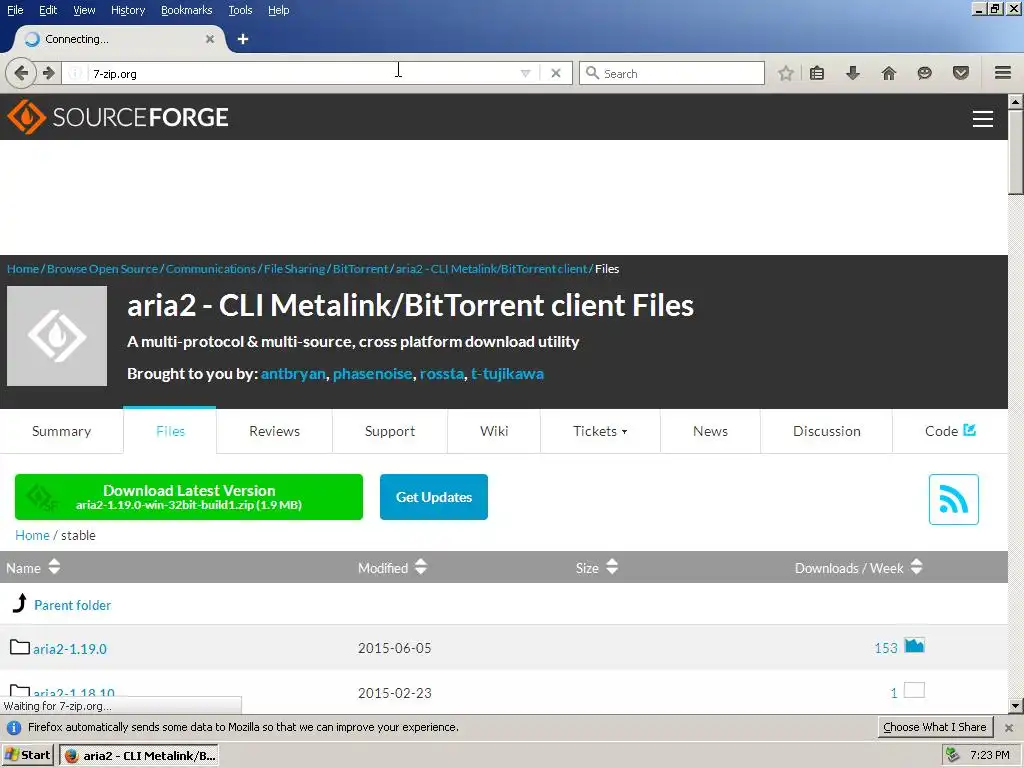Open the Bookmarks menu
This screenshot has width=1024, height=768.
point(187,10)
